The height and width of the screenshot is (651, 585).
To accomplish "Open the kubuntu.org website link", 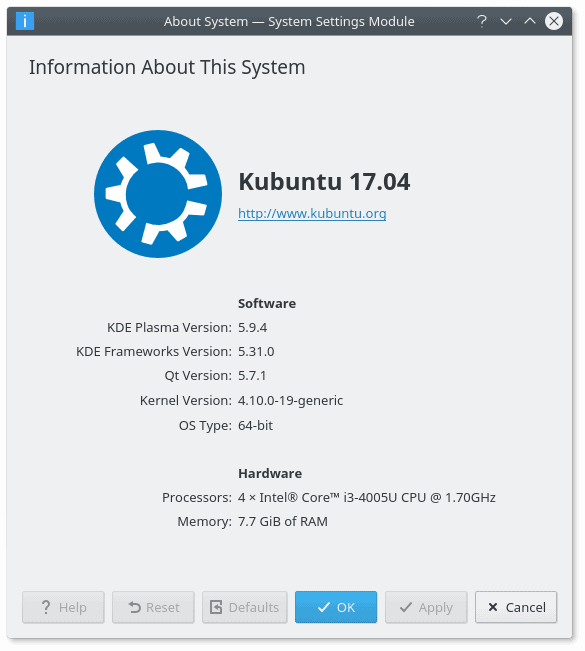I will point(312,213).
